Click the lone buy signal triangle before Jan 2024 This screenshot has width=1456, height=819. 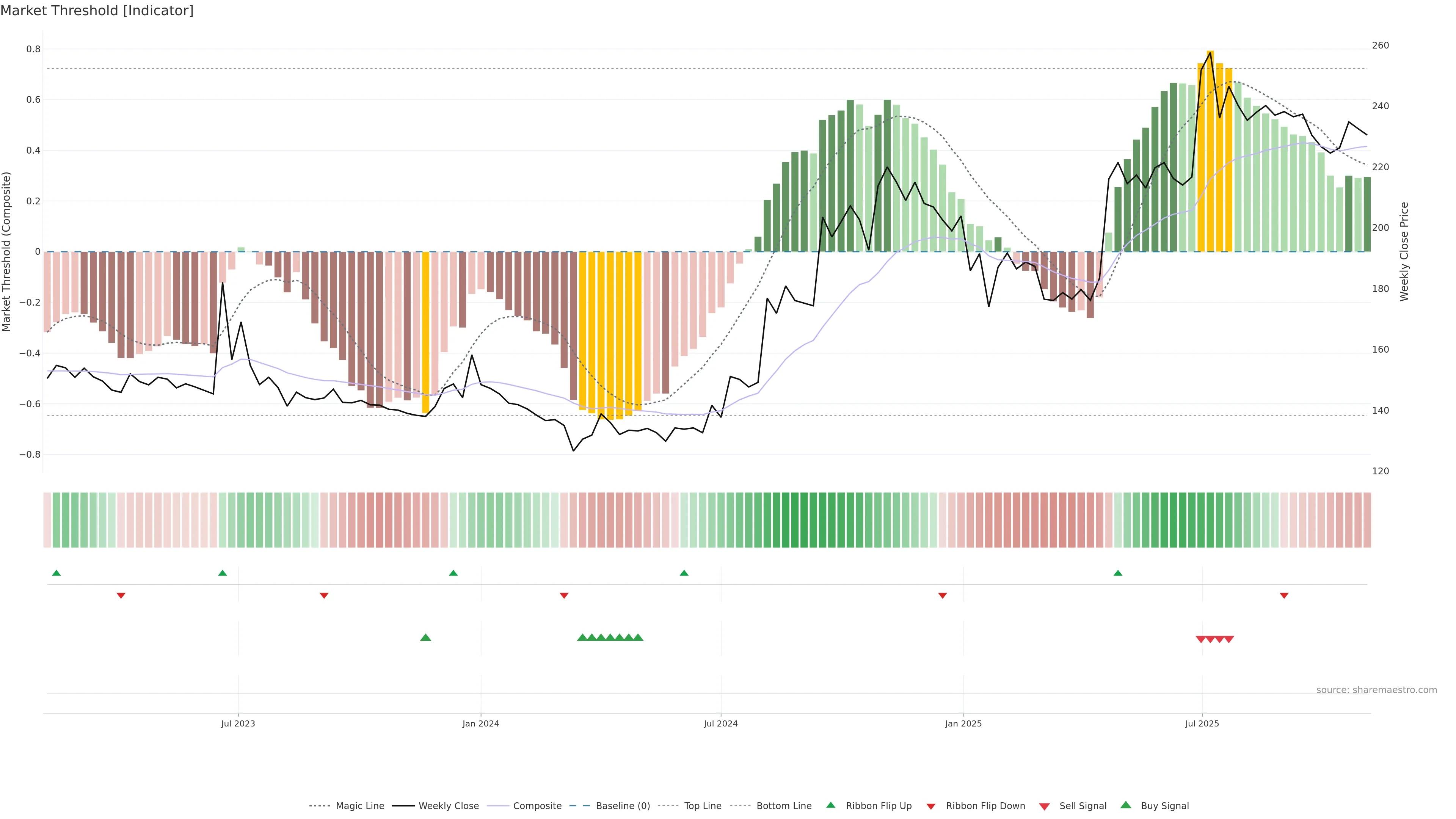tap(425, 637)
